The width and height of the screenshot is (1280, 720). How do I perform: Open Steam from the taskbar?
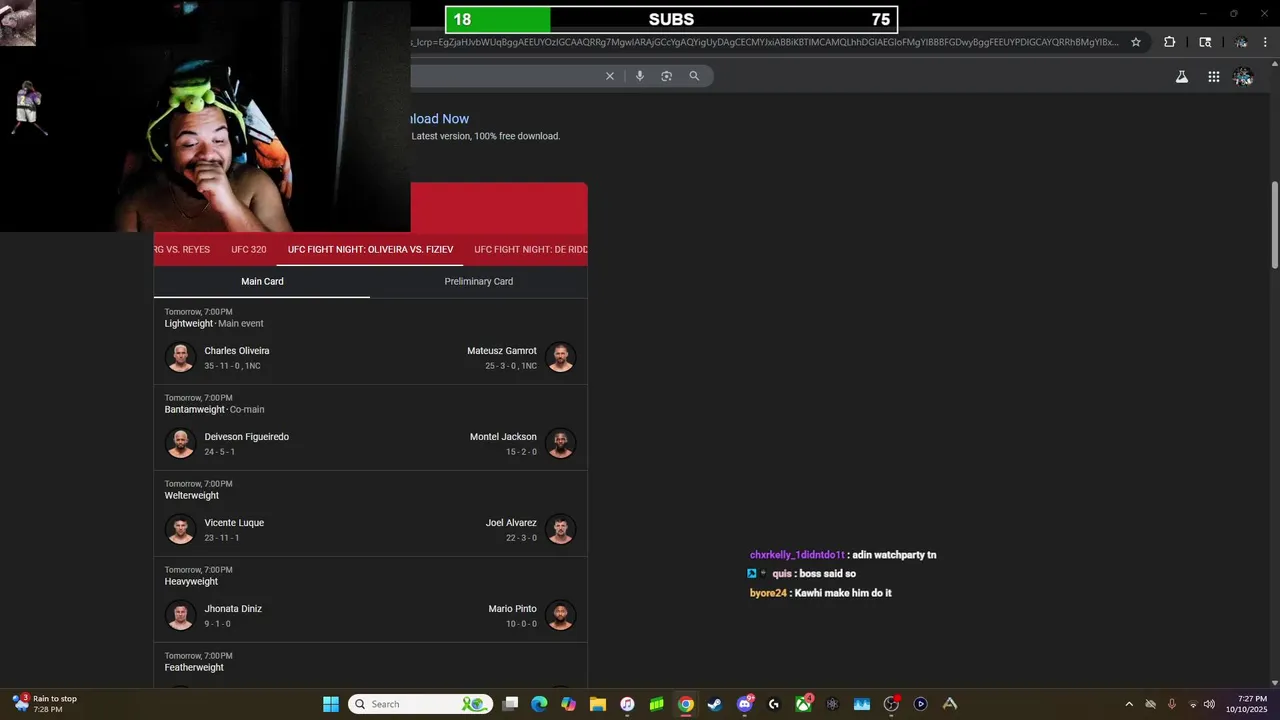[x=715, y=704]
